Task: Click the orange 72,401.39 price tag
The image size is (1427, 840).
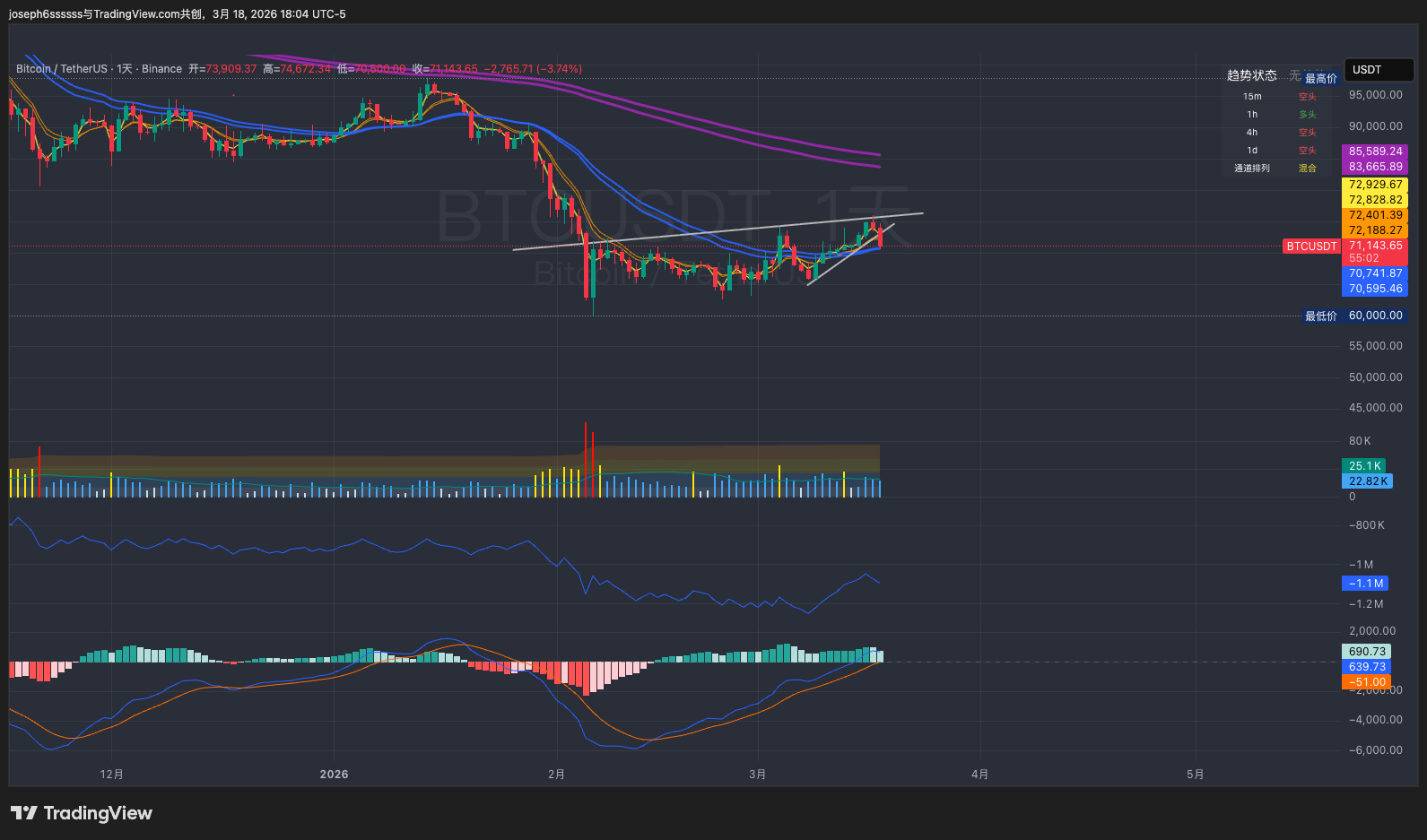Action: (x=1375, y=215)
